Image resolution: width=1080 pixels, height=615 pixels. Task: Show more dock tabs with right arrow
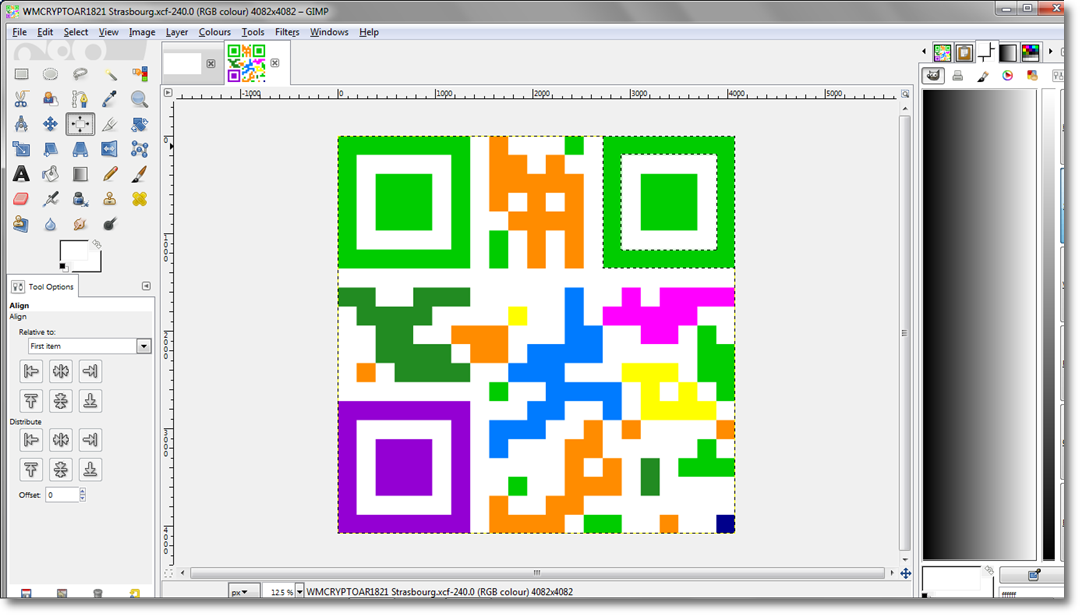1050,52
